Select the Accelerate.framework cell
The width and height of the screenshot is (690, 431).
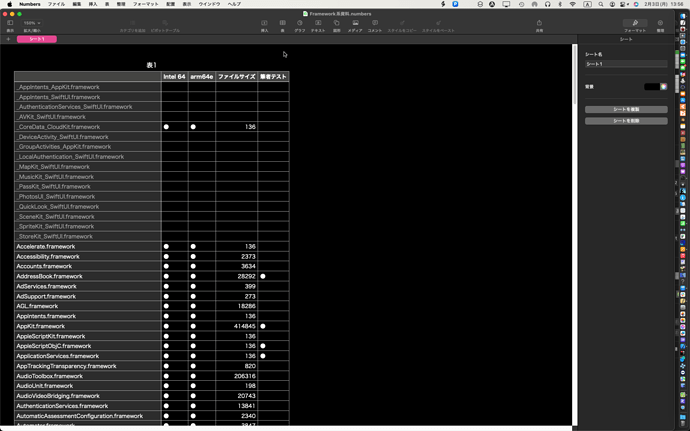[x=88, y=247]
